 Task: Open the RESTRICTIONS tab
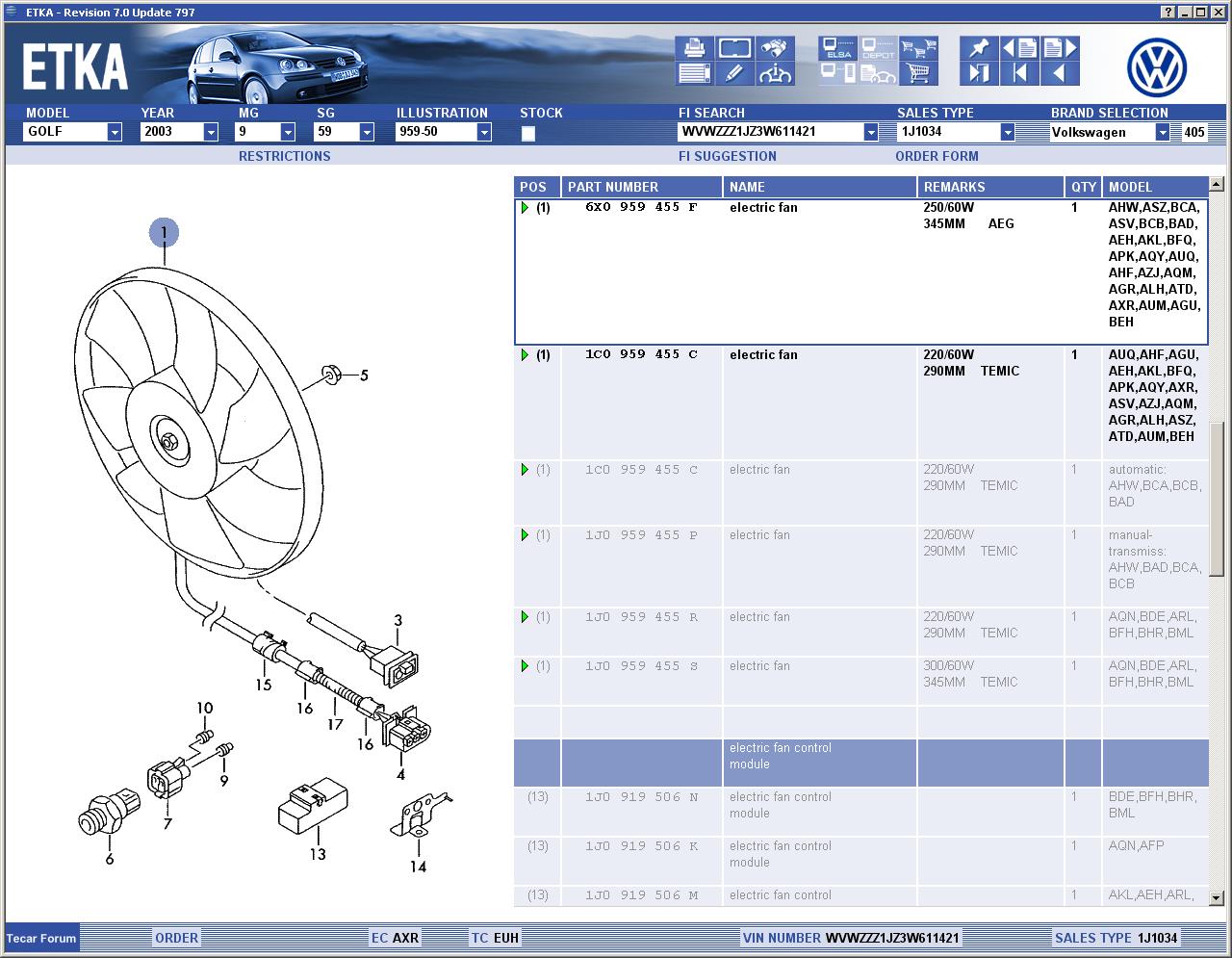point(284,156)
